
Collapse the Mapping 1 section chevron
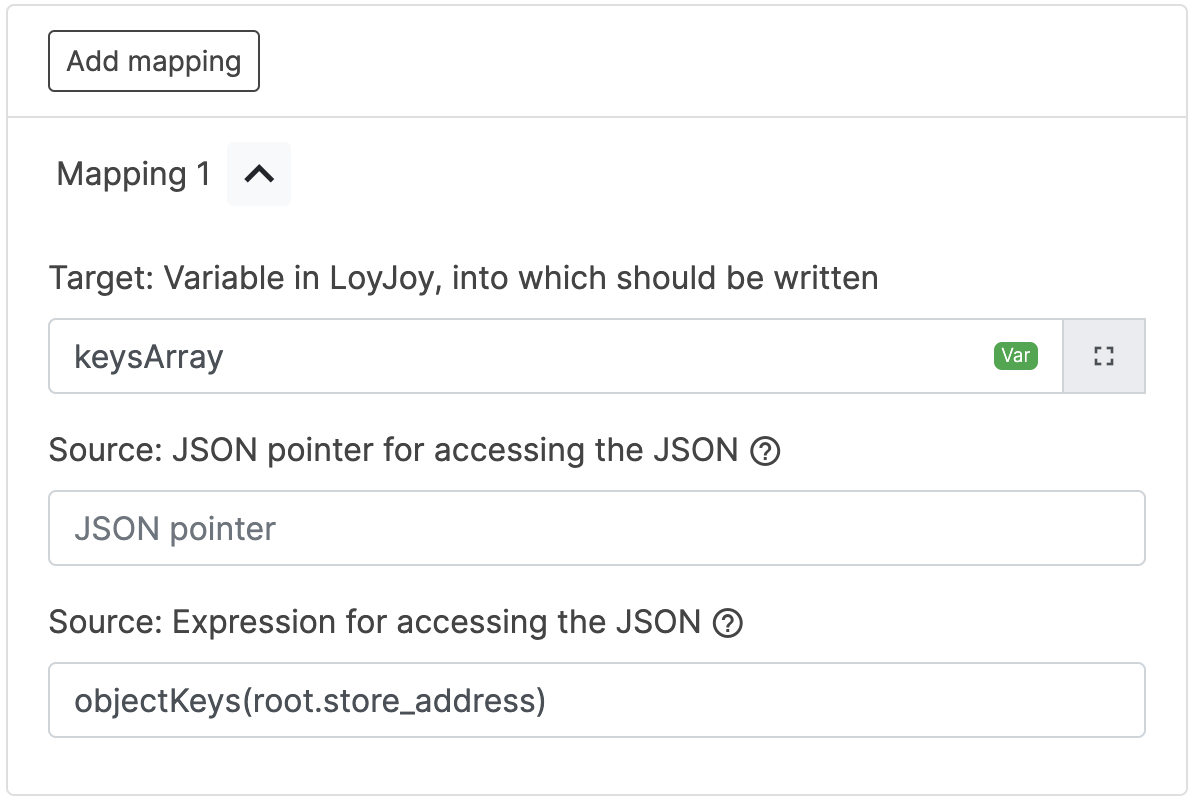[x=259, y=174]
